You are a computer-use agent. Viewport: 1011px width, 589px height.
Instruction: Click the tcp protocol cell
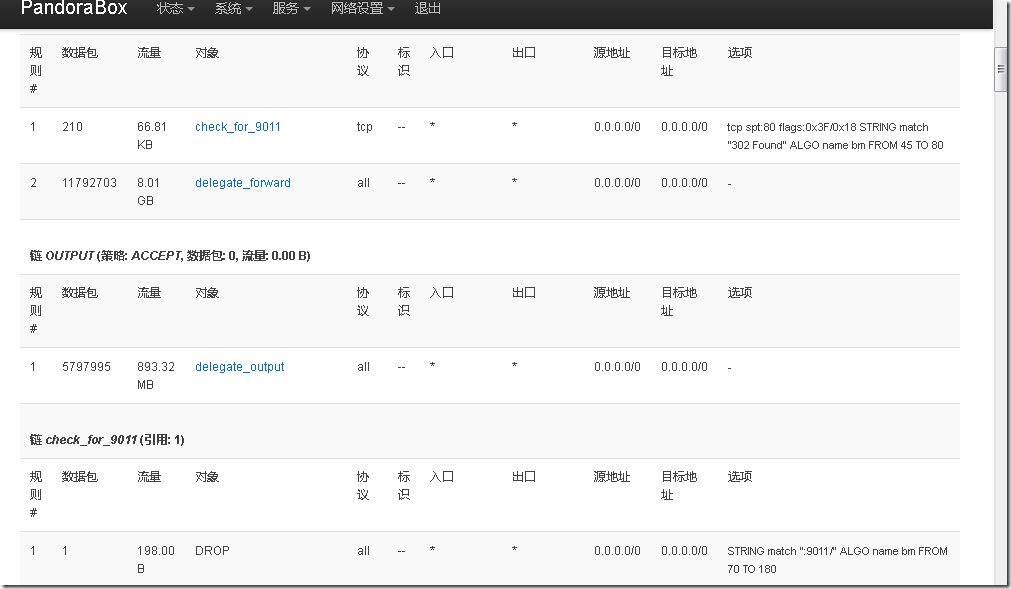click(364, 127)
